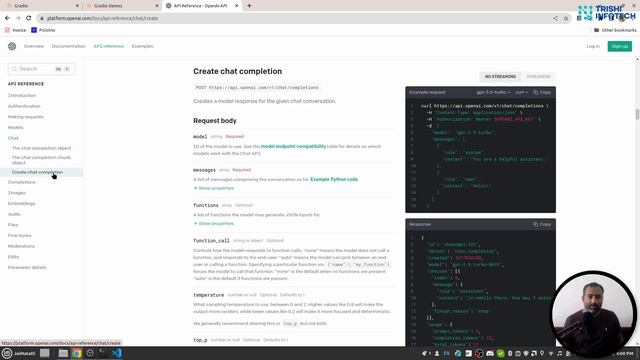This screenshot has width=640, height=360.
Task: Switch to the Gradio browser tab
Action: [41, 6]
